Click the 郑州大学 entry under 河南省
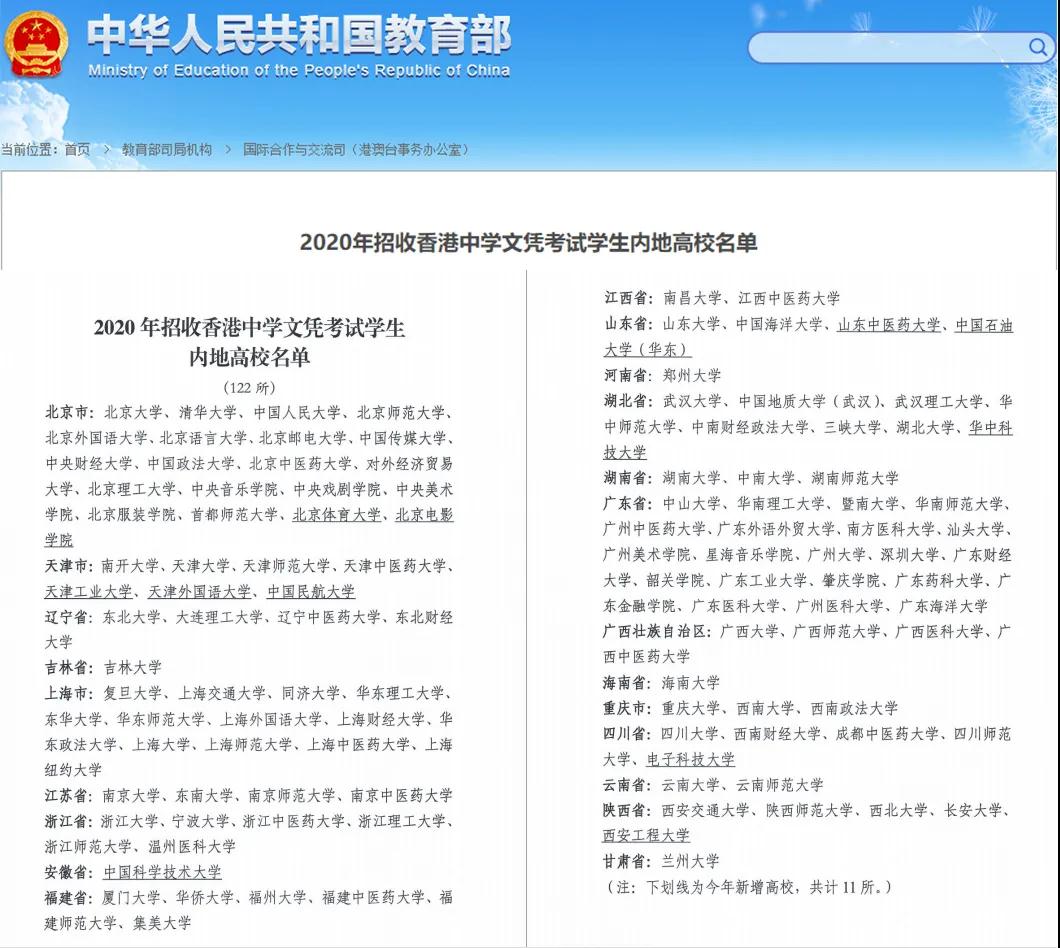 click(692, 375)
